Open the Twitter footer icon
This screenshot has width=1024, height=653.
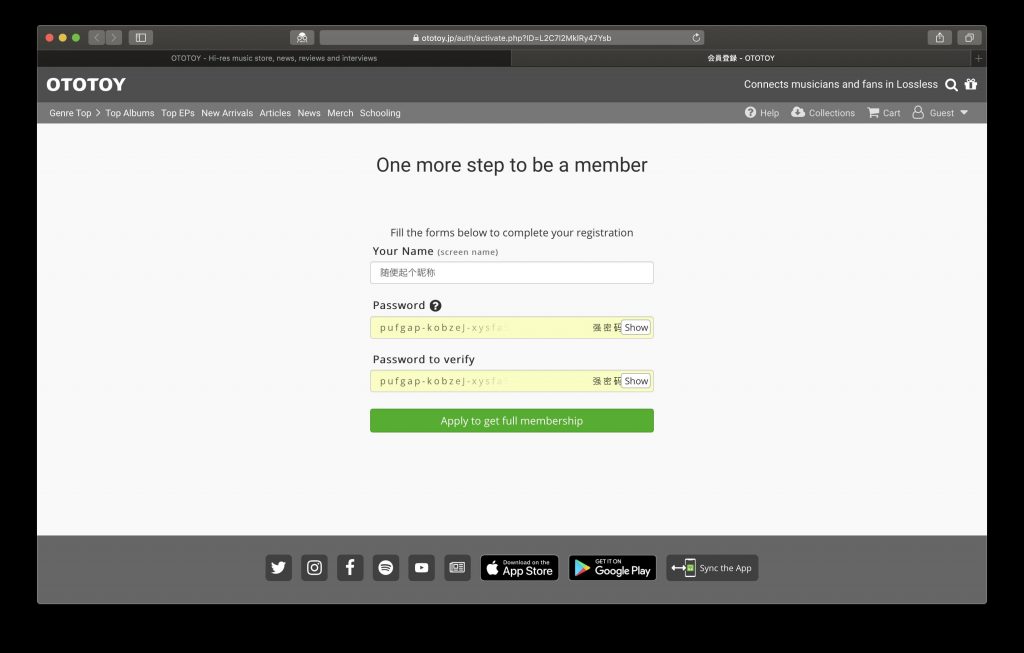pyautogui.click(x=278, y=567)
